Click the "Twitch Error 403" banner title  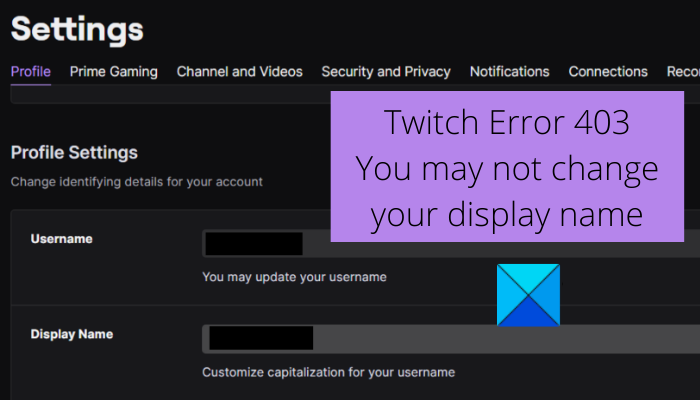pyautogui.click(x=507, y=123)
